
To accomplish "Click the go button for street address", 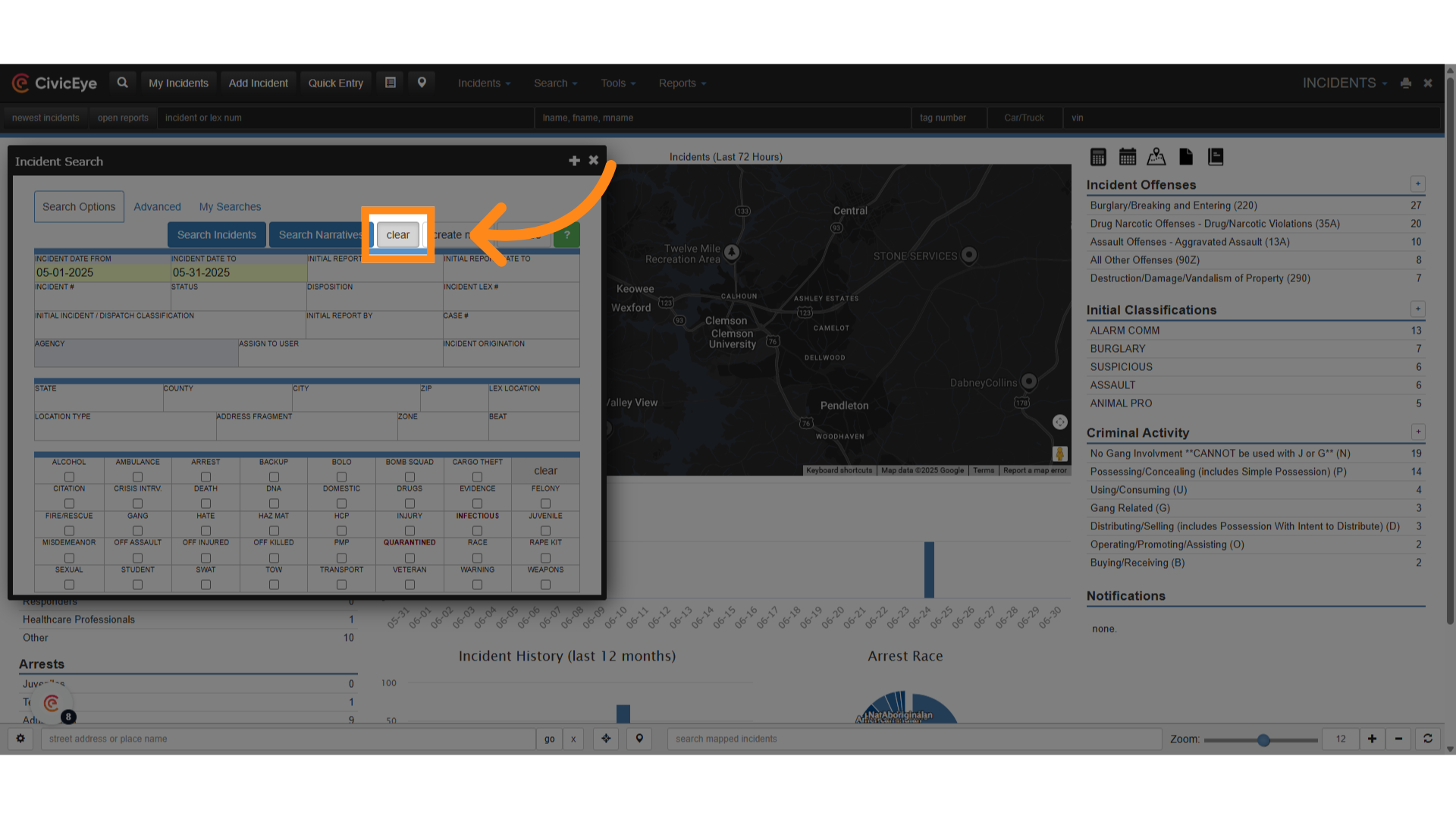I will [x=550, y=739].
